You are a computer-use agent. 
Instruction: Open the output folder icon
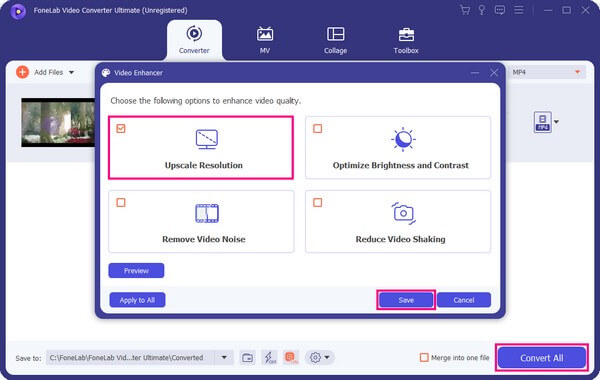click(x=248, y=358)
